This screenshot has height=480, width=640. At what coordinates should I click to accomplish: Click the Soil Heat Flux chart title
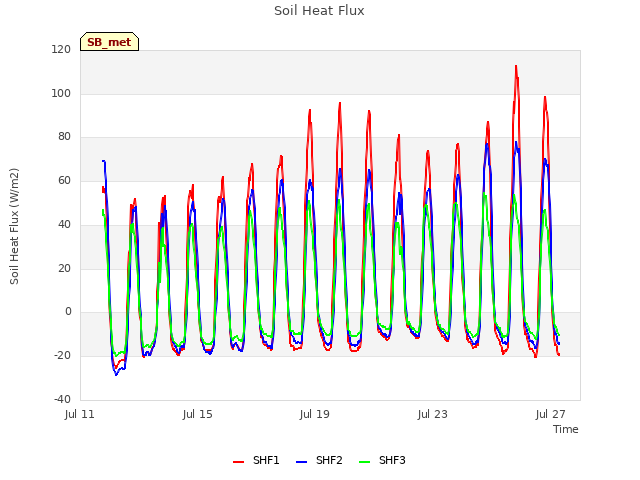(319, 11)
